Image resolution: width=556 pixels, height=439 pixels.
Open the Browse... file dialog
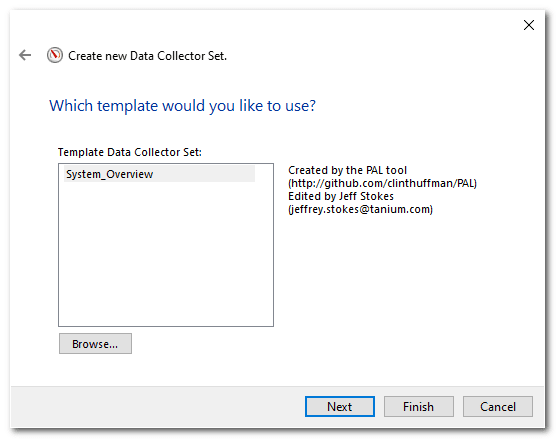[x=95, y=344]
